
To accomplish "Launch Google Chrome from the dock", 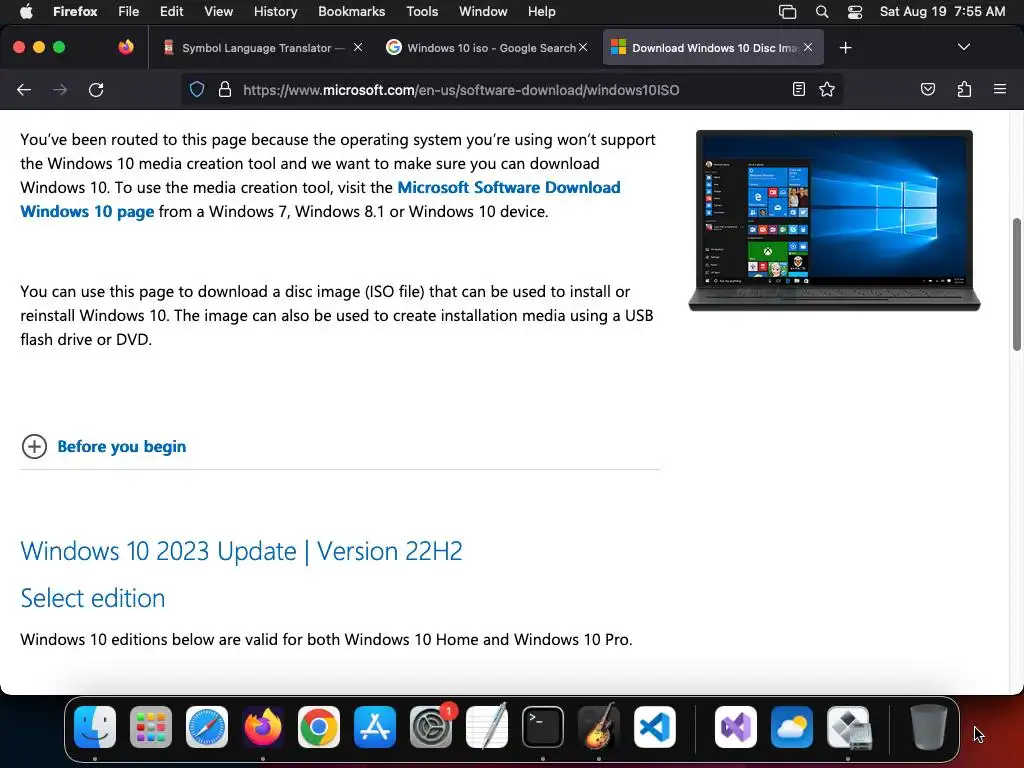I will [x=319, y=727].
